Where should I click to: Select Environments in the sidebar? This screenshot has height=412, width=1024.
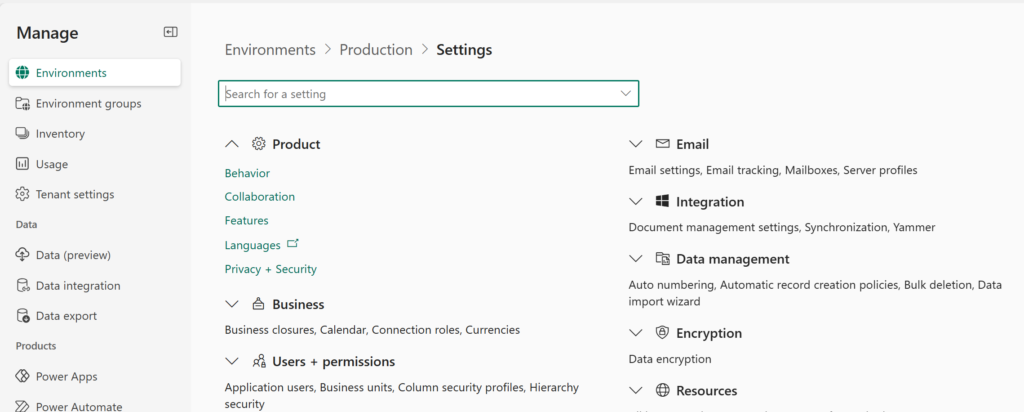(x=95, y=72)
